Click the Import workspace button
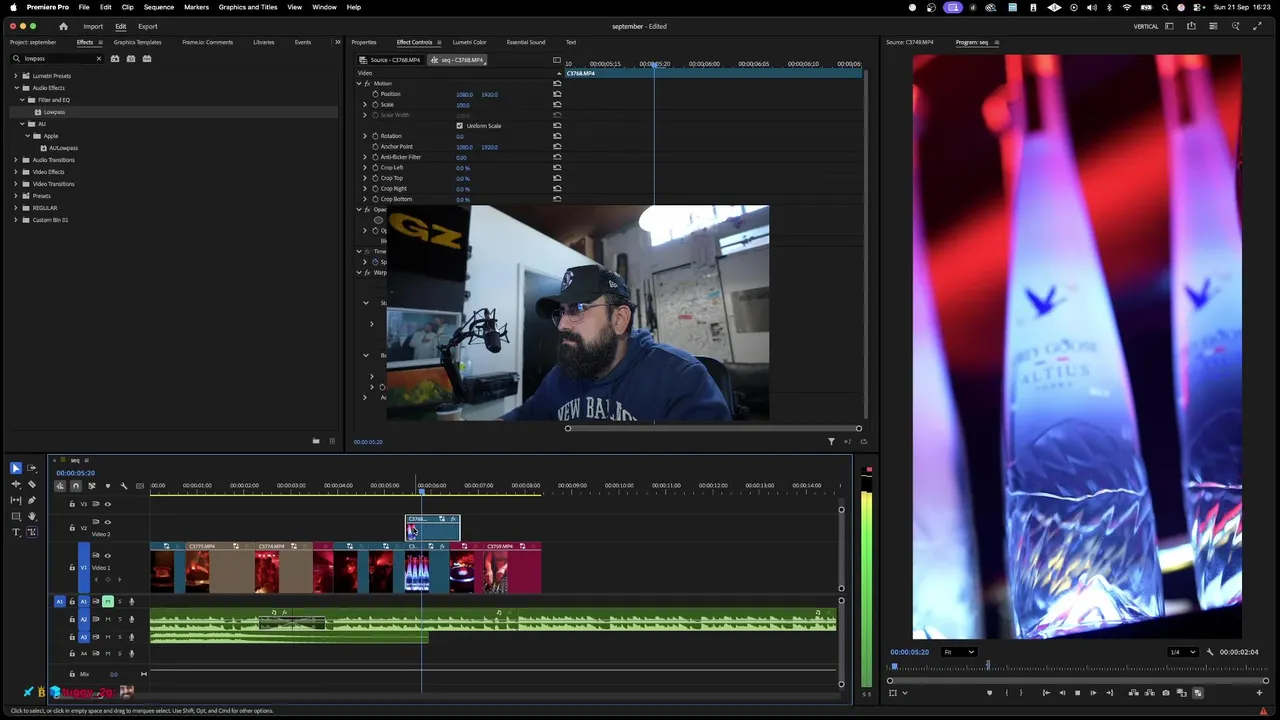 (x=93, y=26)
